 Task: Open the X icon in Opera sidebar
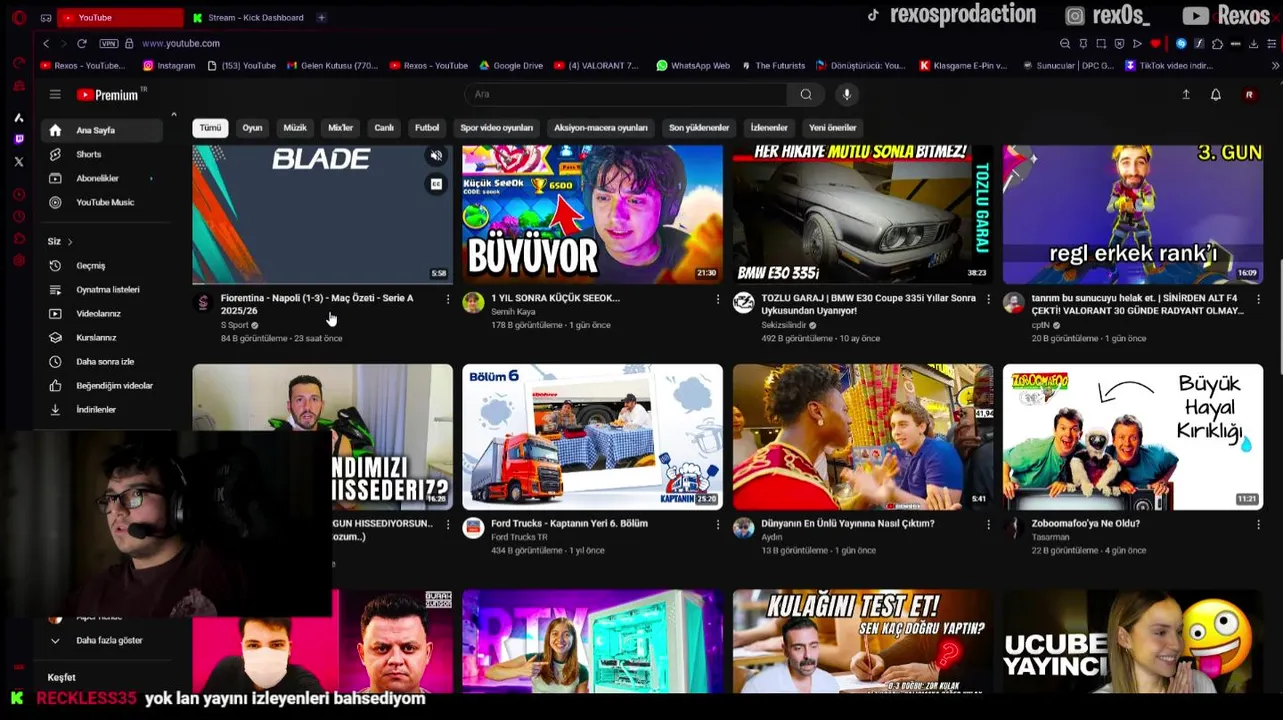point(19,161)
